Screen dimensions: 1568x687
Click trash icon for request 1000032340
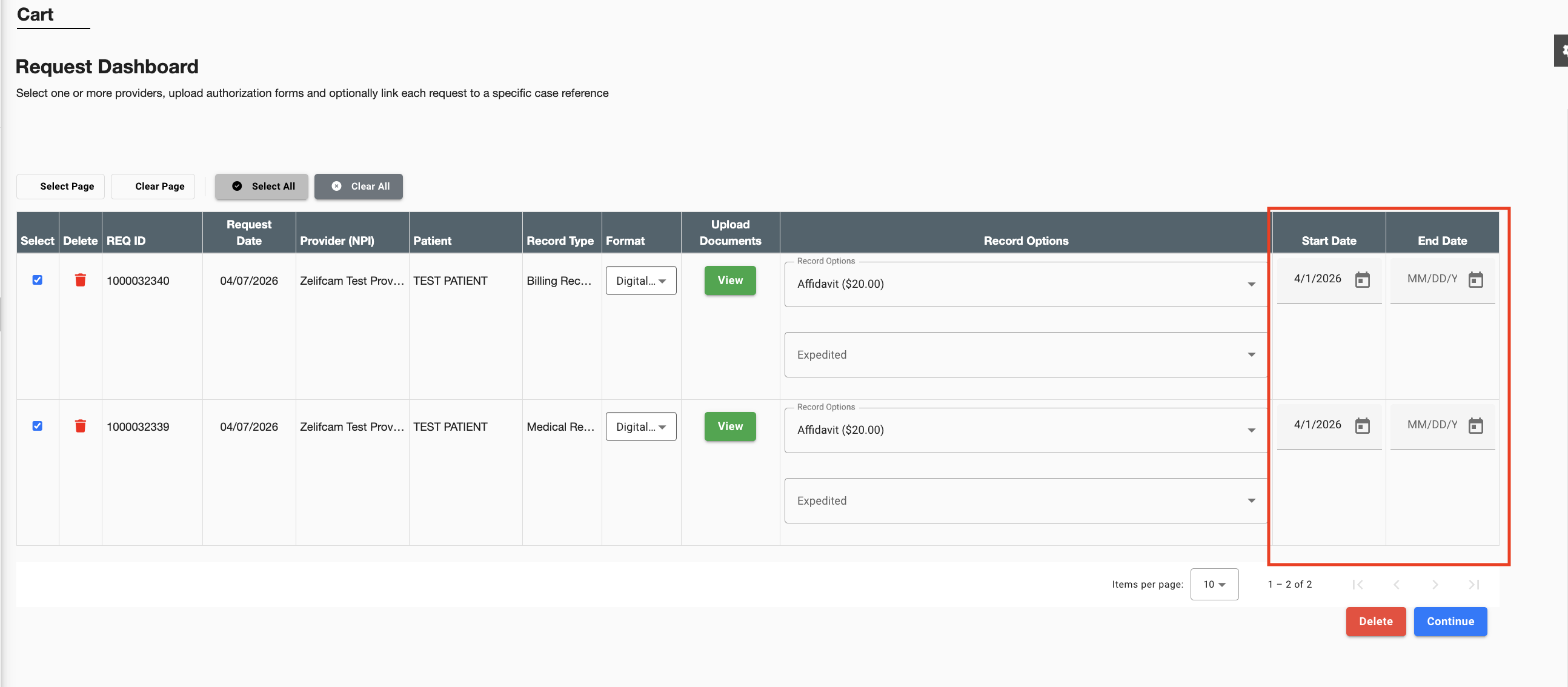[80, 280]
